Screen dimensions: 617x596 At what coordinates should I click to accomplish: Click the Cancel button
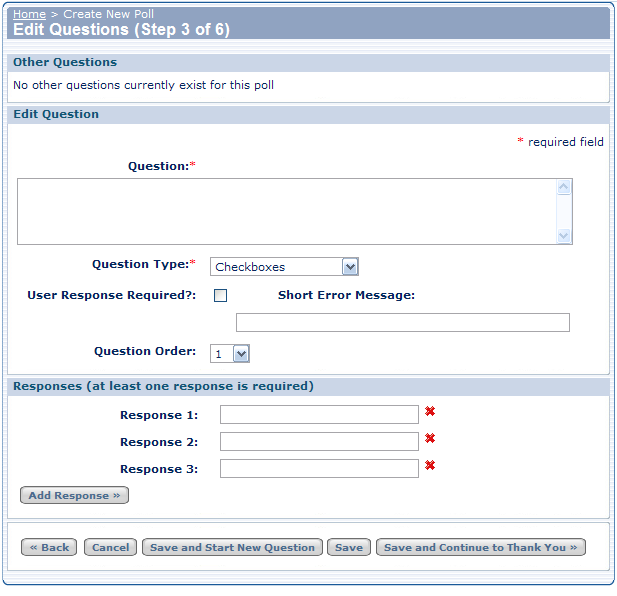click(111, 547)
